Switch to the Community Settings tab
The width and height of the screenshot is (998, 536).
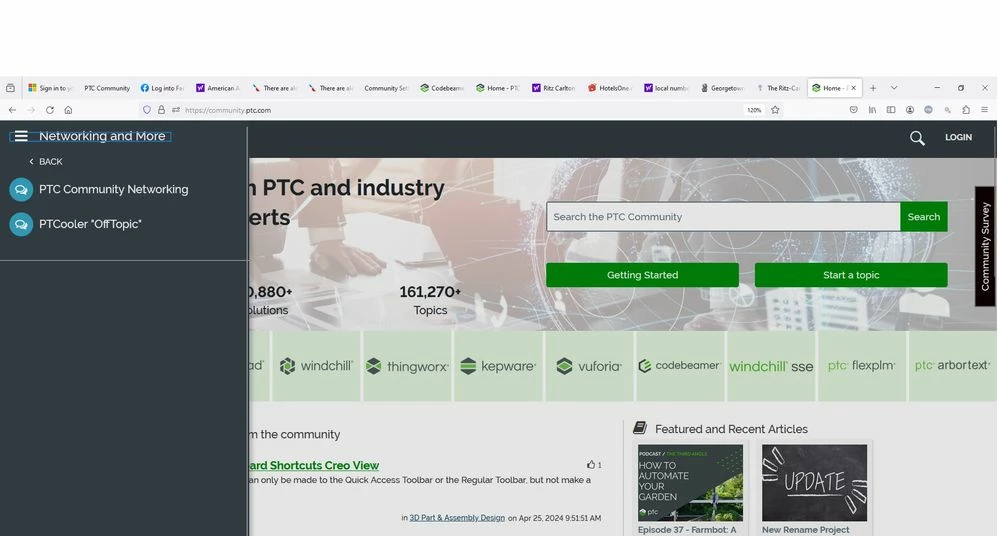(386, 88)
